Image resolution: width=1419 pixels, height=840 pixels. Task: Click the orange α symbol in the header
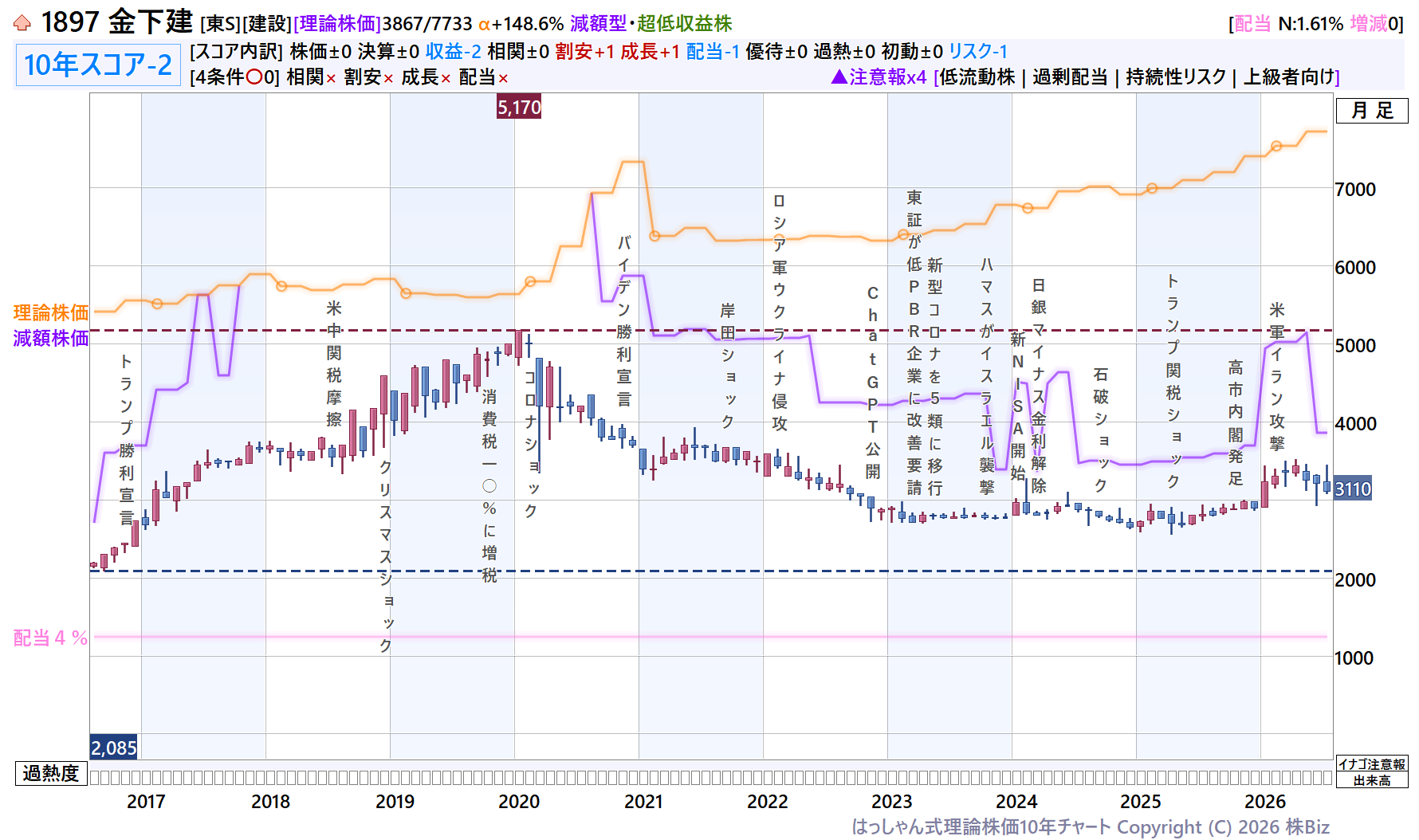[484, 25]
